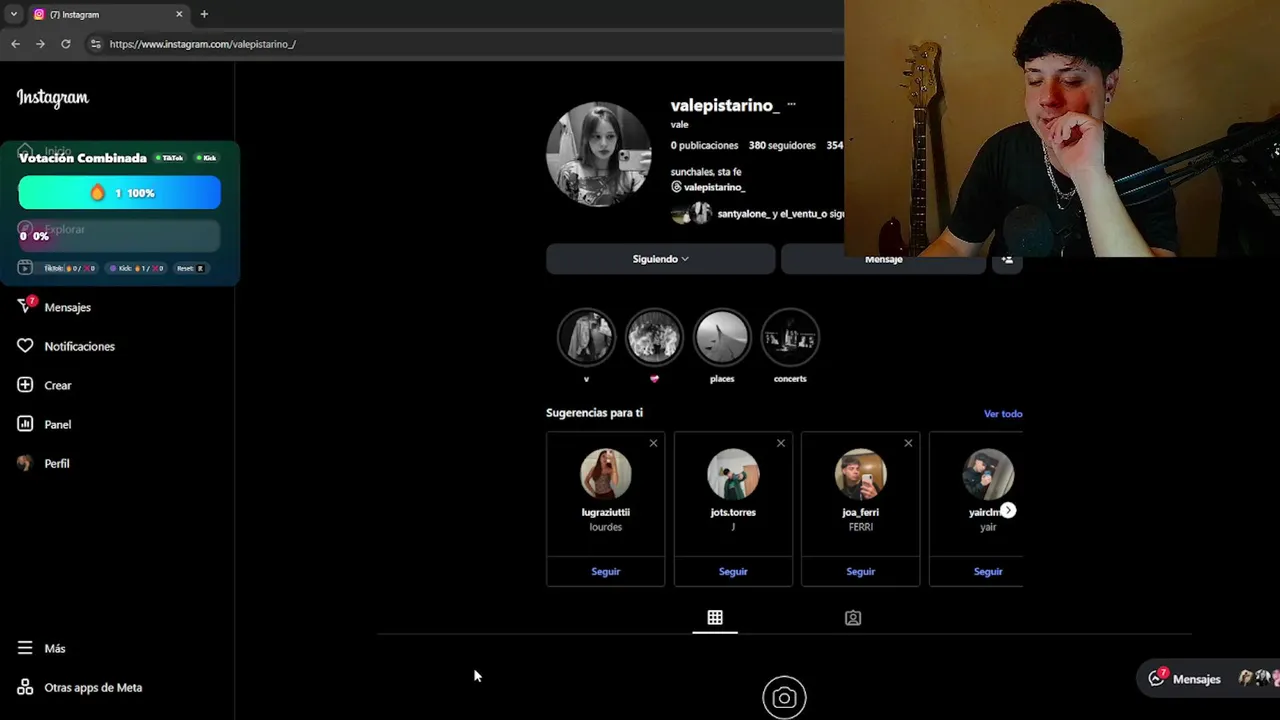This screenshot has height=720, width=1280.
Task: Follow yair with Seguir
Action: (x=988, y=572)
